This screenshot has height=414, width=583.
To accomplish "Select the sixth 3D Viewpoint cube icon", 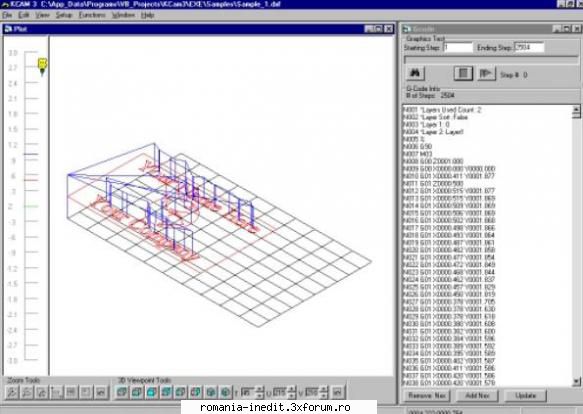I will pos(196,392).
